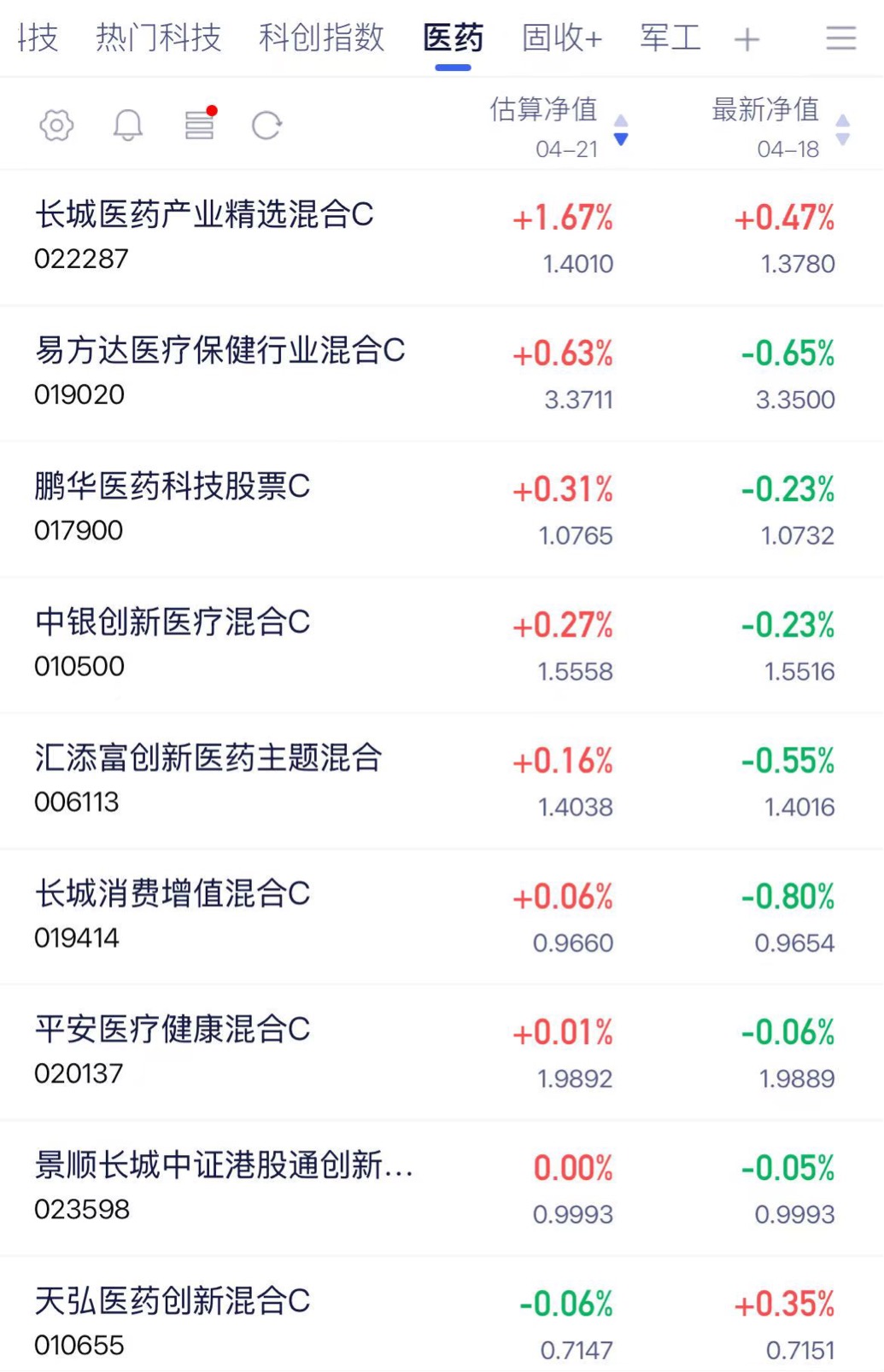Open the list view icon with red dot
The image size is (884, 1372).
pyautogui.click(x=199, y=125)
